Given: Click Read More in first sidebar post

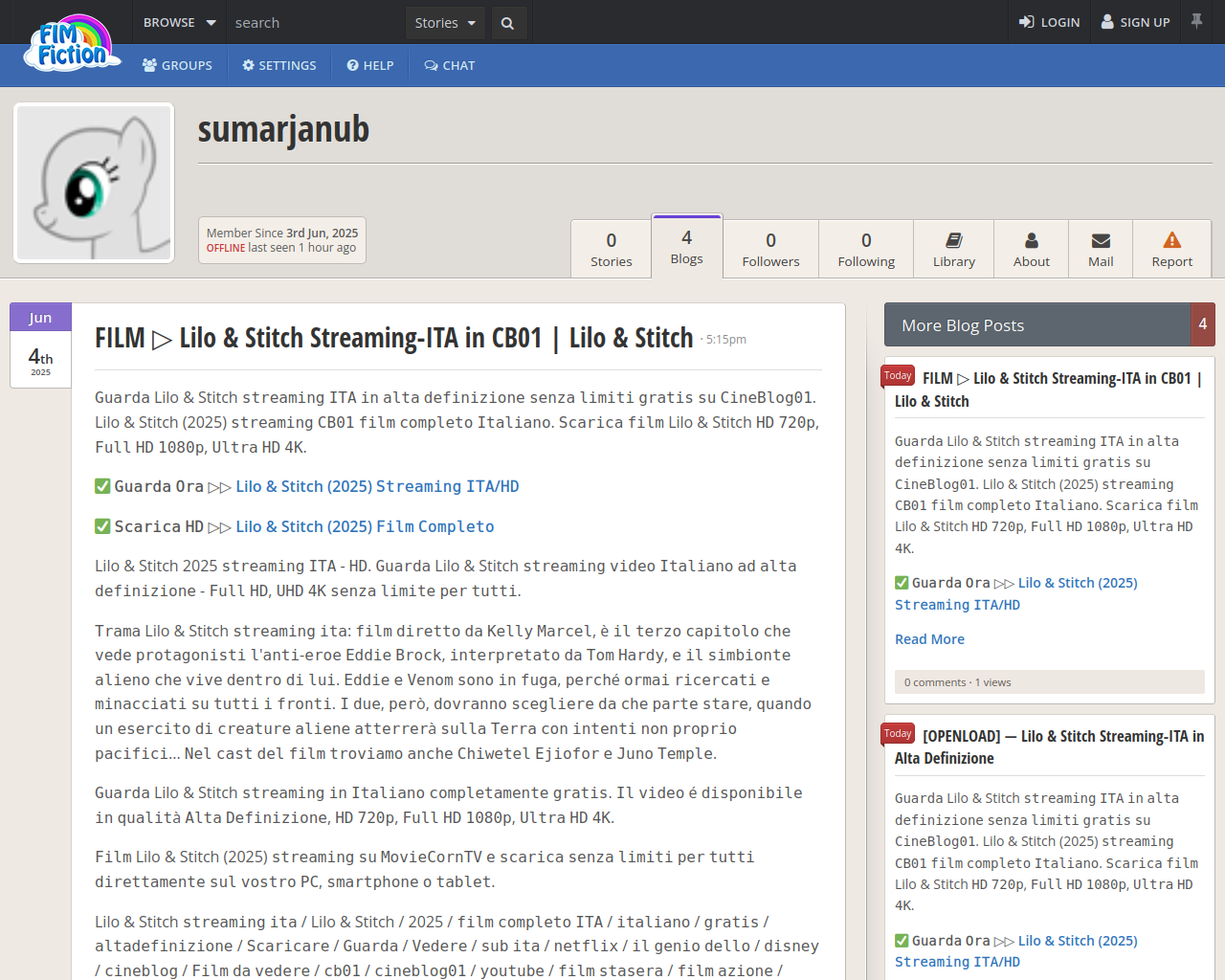Looking at the screenshot, I should (929, 639).
